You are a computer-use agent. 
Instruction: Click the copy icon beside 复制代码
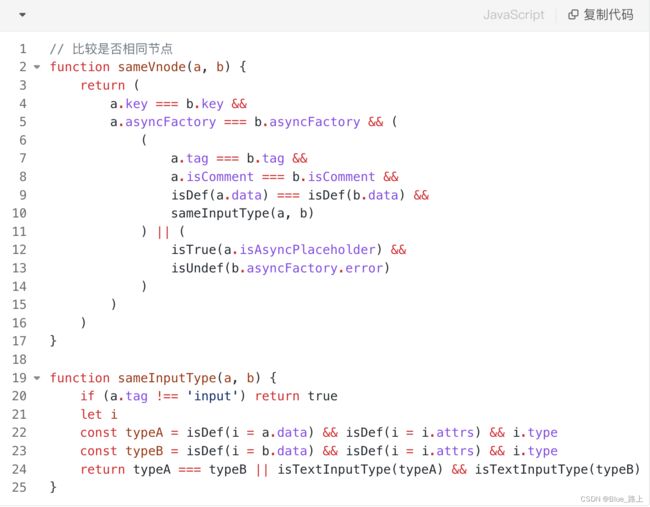coord(573,15)
